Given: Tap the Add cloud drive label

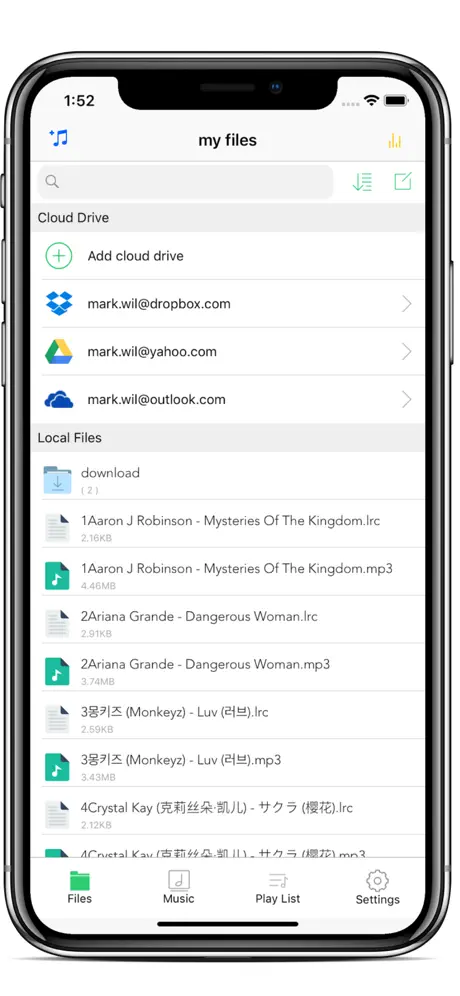Looking at the screenshot, I should [x=135, y=256].
